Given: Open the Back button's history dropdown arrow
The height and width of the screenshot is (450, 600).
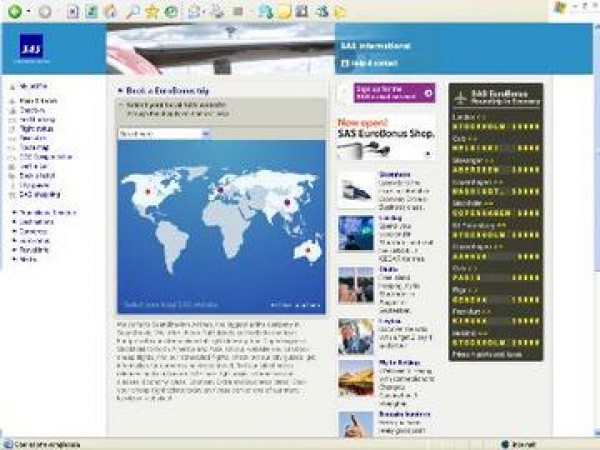Looking at the screenshot, I should tap(29, 11).
